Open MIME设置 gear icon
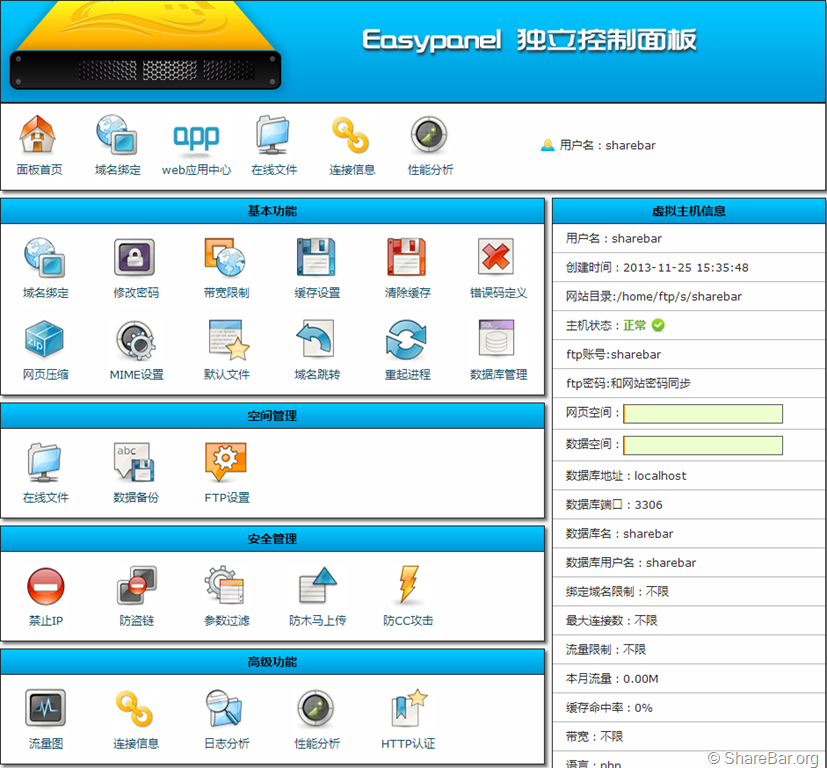 pos(135,340)
